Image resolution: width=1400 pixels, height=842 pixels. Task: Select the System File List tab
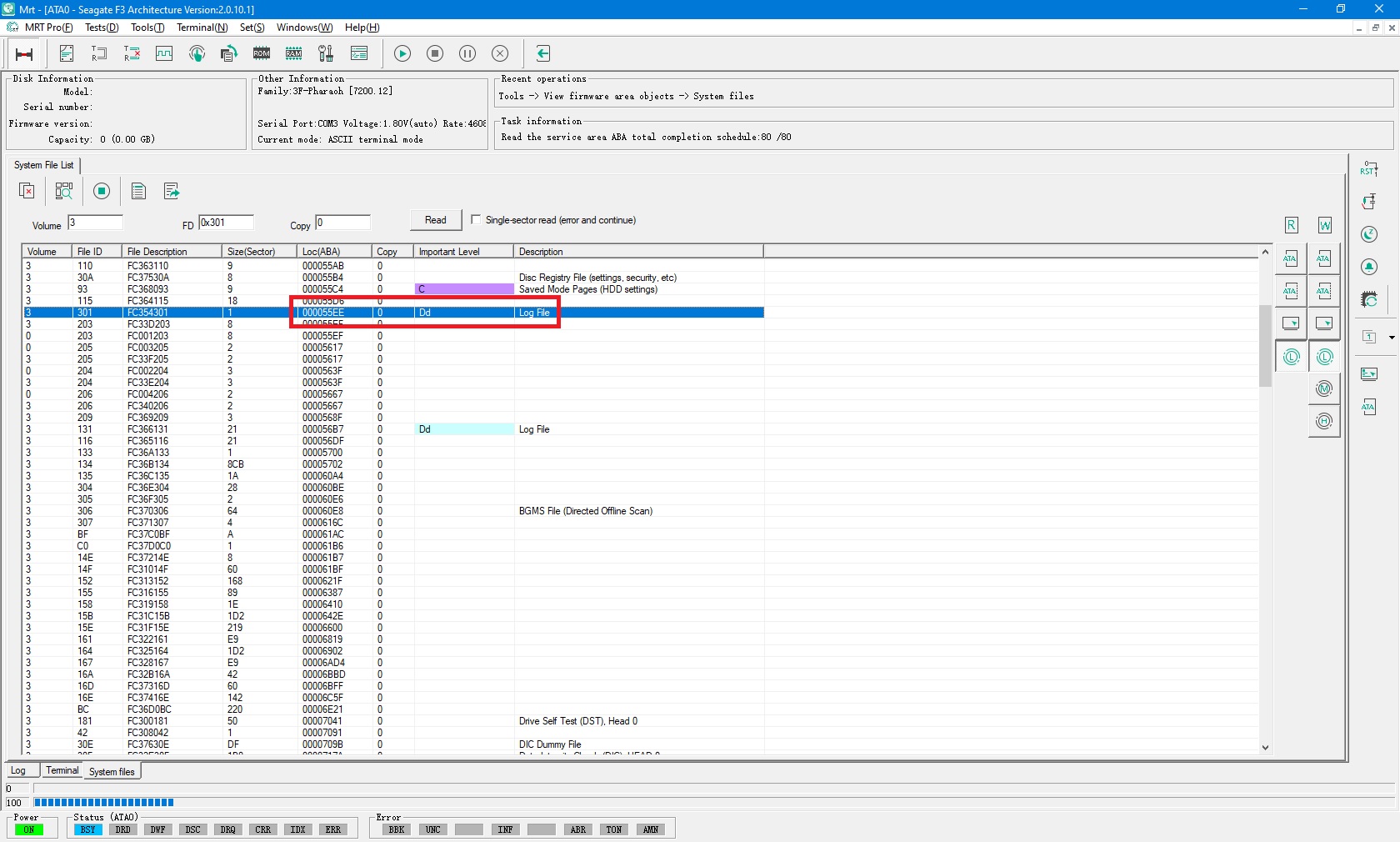pos(43,165)
